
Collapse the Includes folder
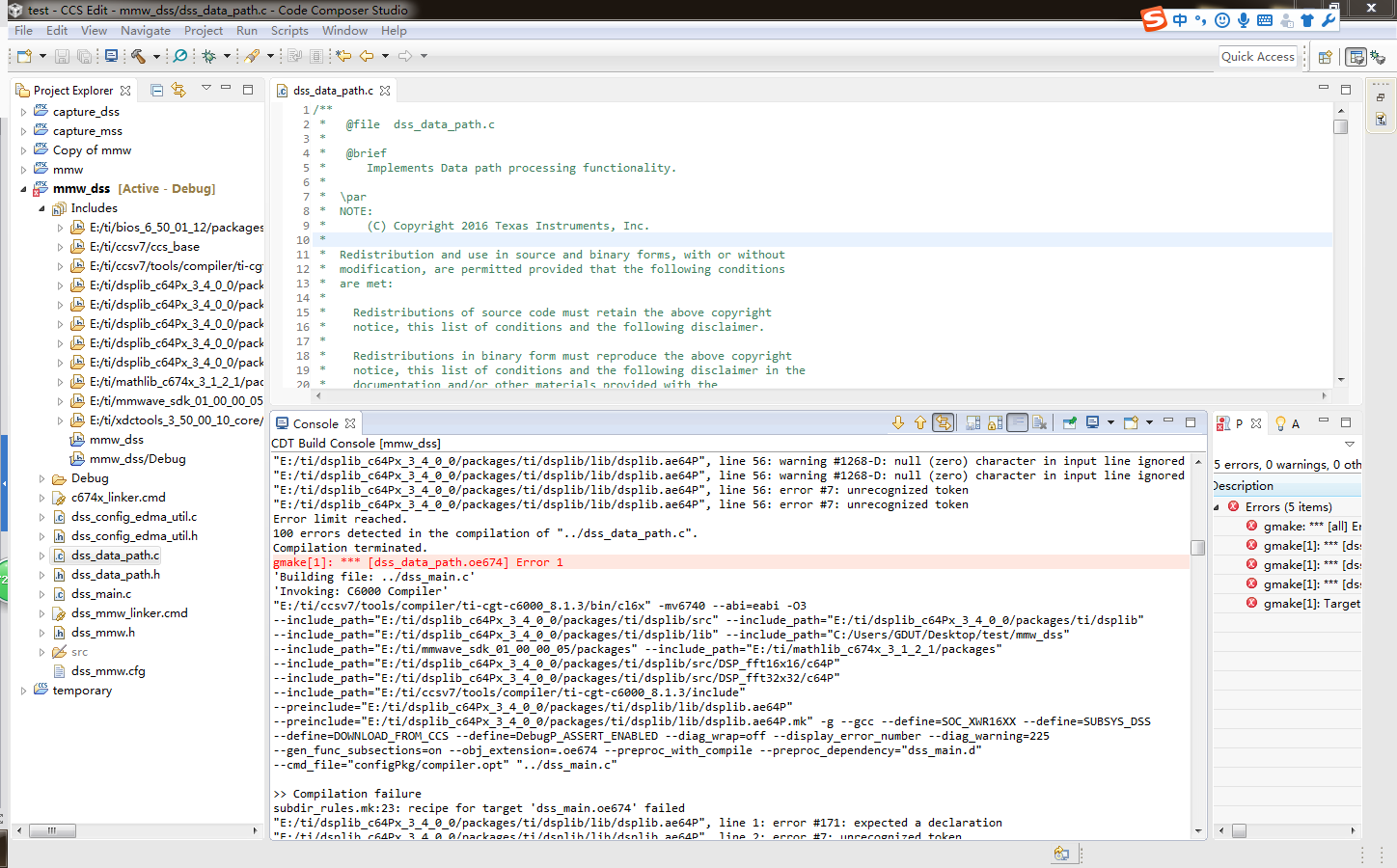point(41,208)
